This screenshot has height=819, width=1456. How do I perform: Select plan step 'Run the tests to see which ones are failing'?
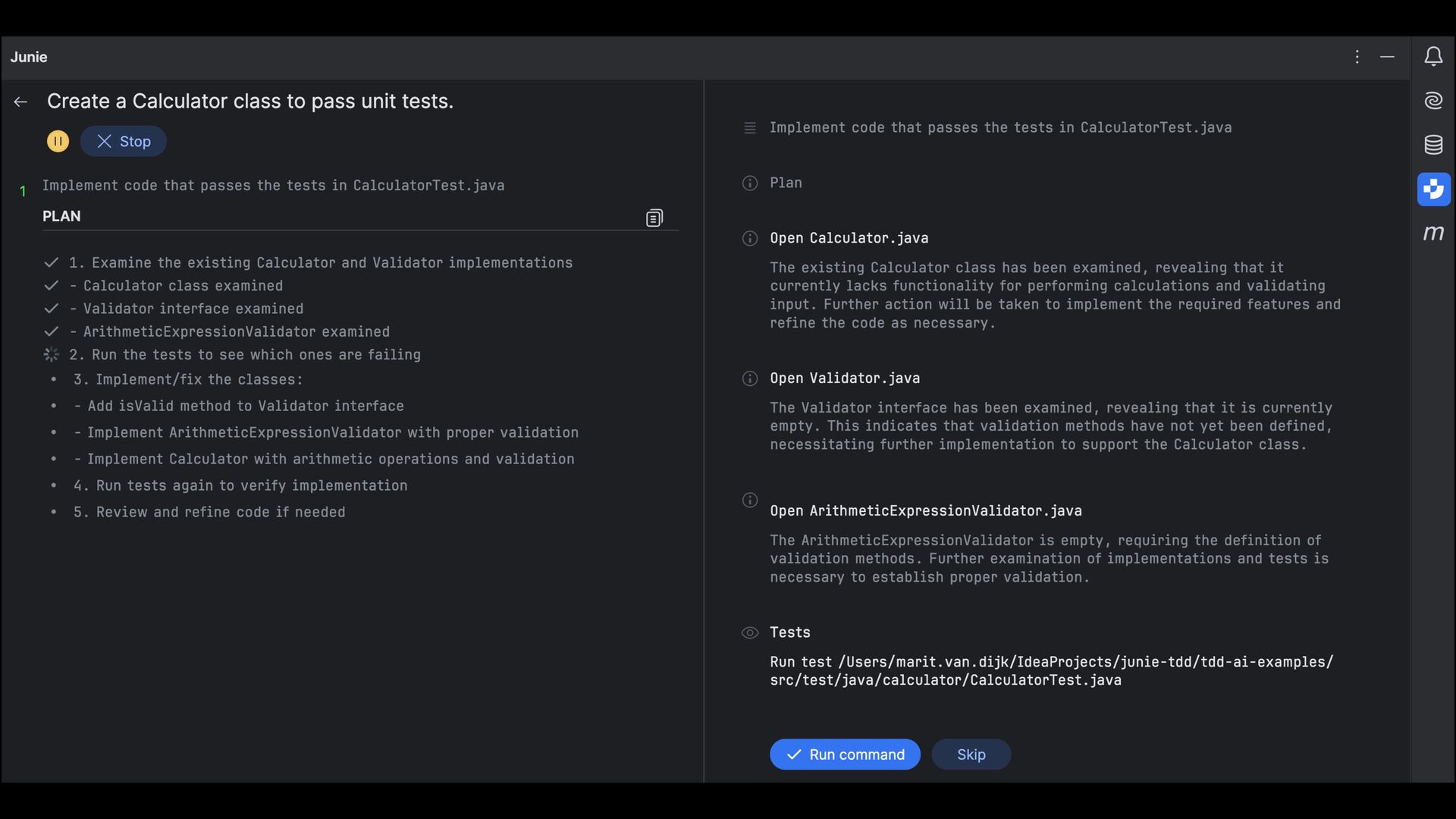tap(244, 355)
